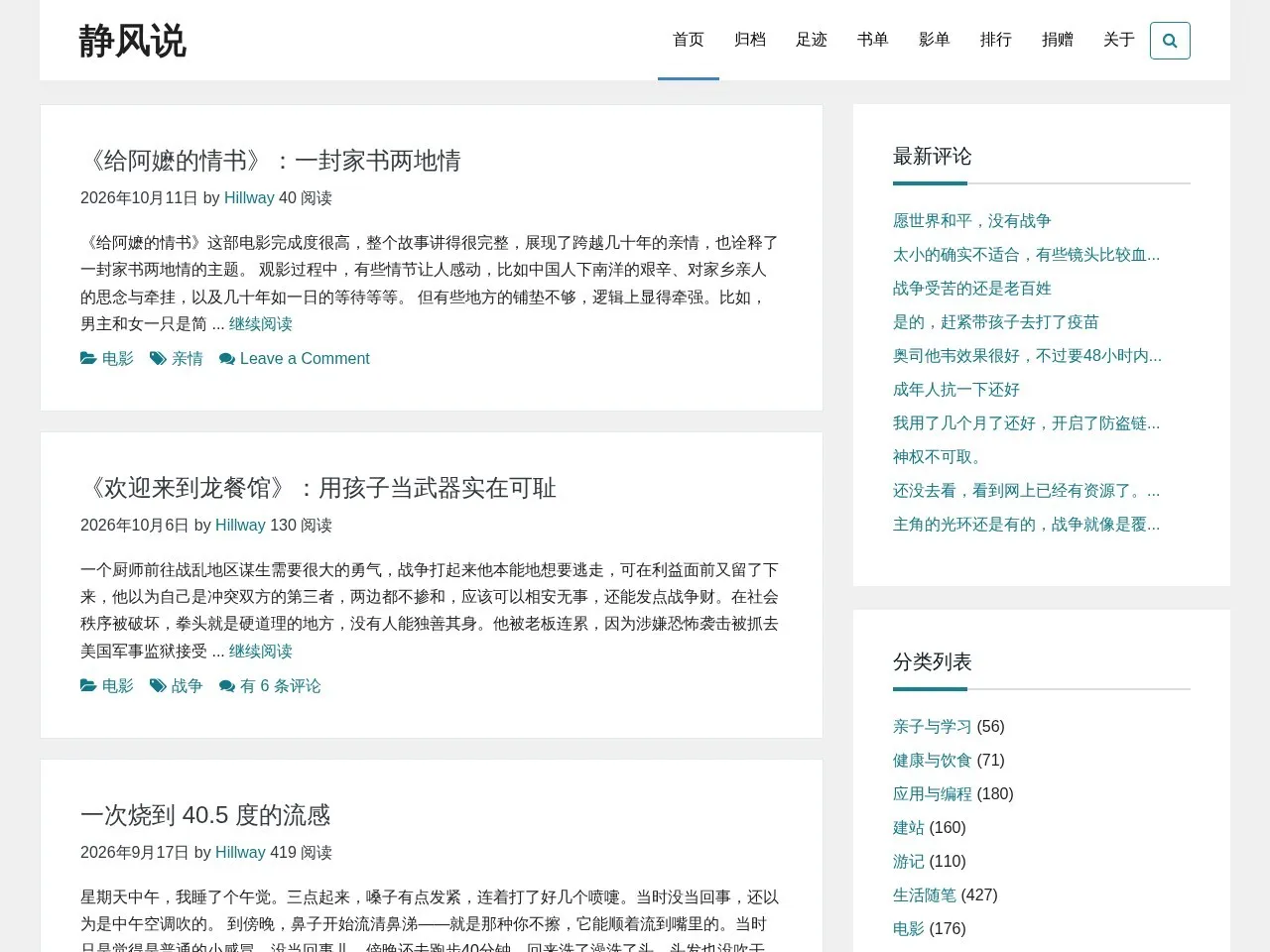Screen dimensions: 1270x952
Task: Open the 有 6 条评论 comments link
Action: pos(281,686)
